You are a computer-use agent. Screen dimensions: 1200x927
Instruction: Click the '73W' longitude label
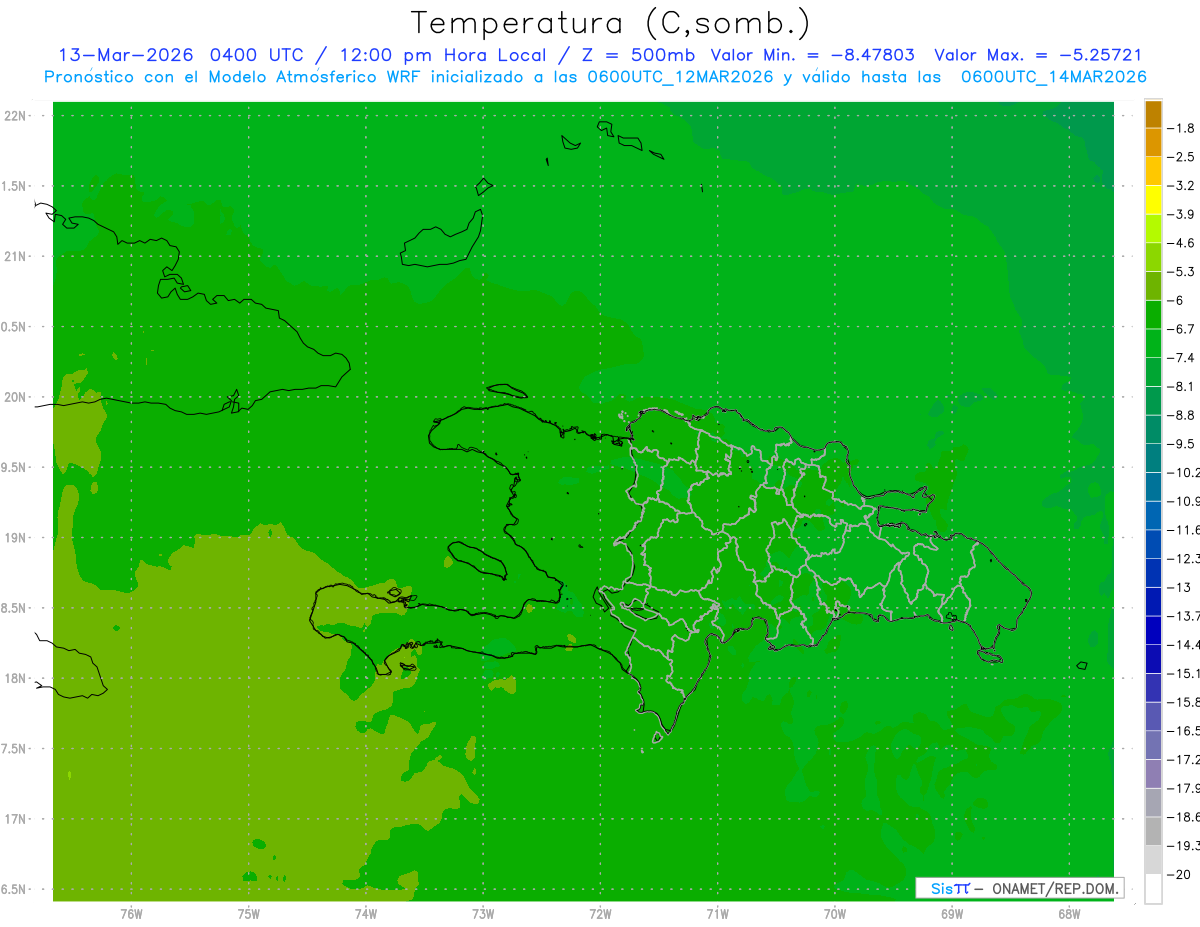point(483,913)
